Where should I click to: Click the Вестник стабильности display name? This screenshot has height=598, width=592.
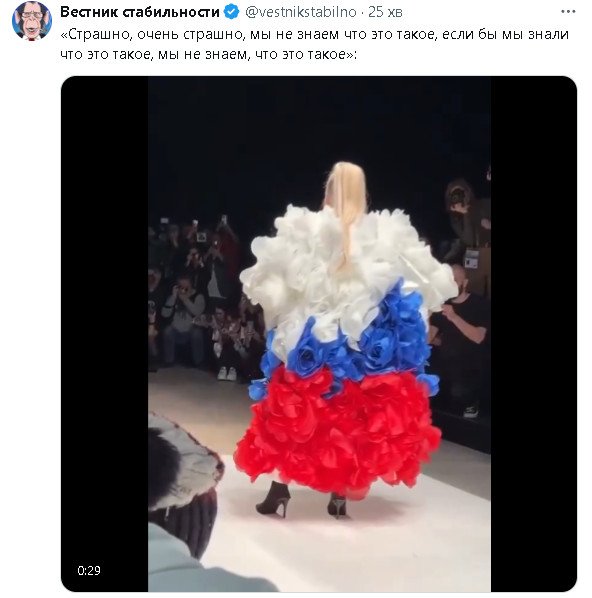[140, 12]
